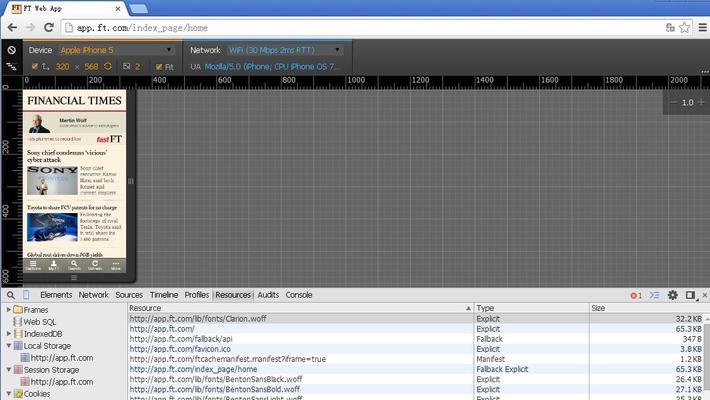Switch to the Network tab
Image resolution: width=710 pixels, height=400 pixels.
click(x=94, y=295)
